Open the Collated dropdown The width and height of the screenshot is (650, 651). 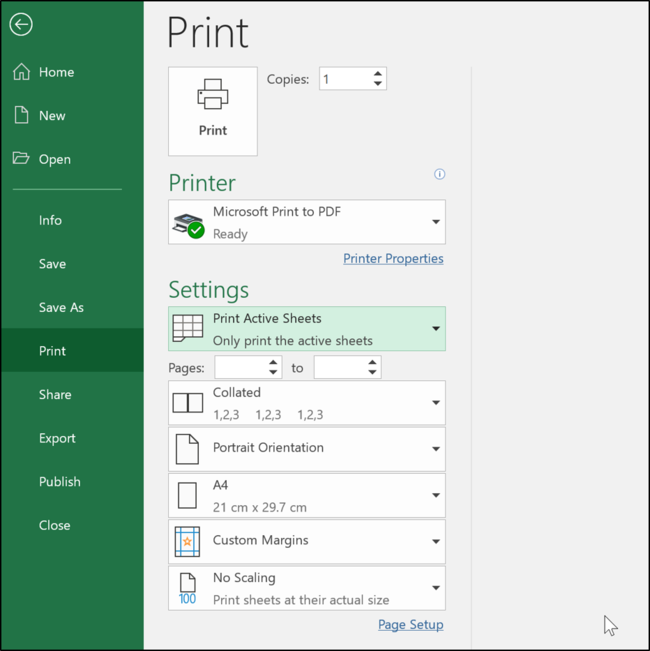pos(436,402)
